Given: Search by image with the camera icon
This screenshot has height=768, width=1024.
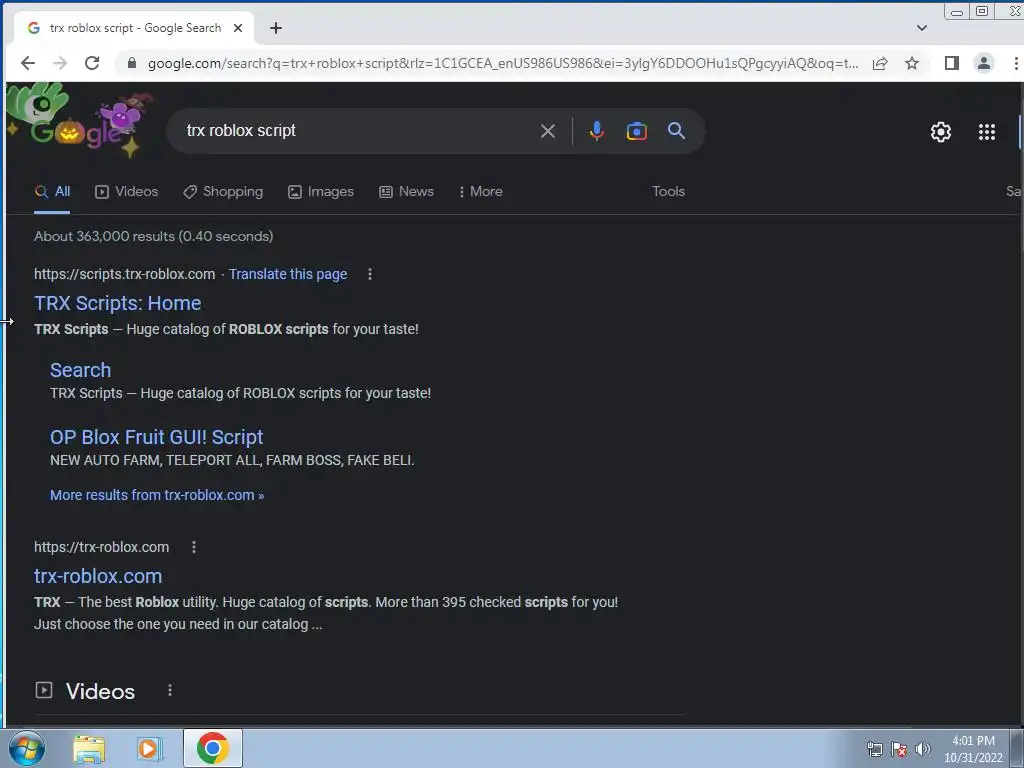Looking at the screenshot, I should (x=637, y=131).
